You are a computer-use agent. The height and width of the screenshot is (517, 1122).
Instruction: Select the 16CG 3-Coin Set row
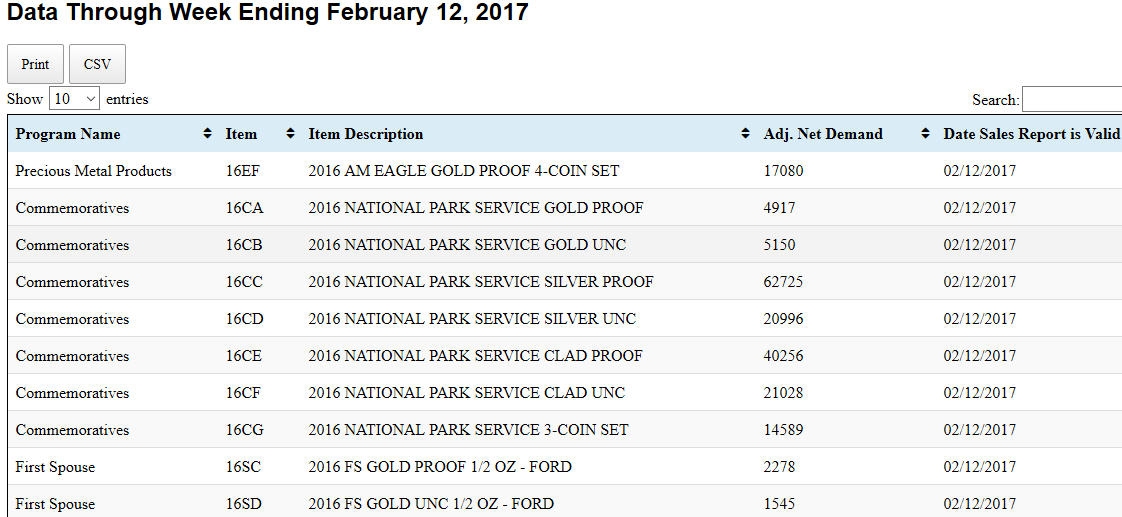pyautogui.click(x=565, y=430)
